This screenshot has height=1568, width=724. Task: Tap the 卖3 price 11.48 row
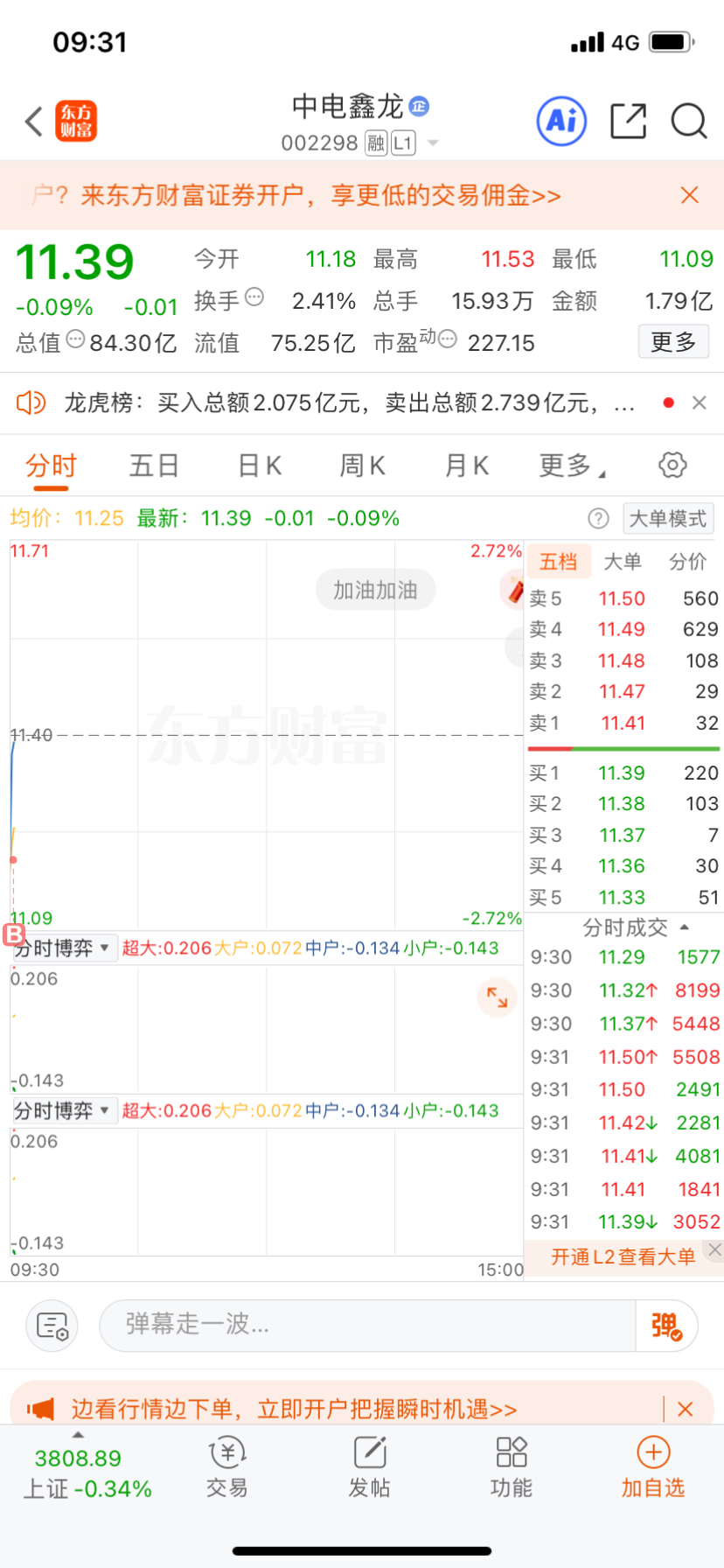623,661
